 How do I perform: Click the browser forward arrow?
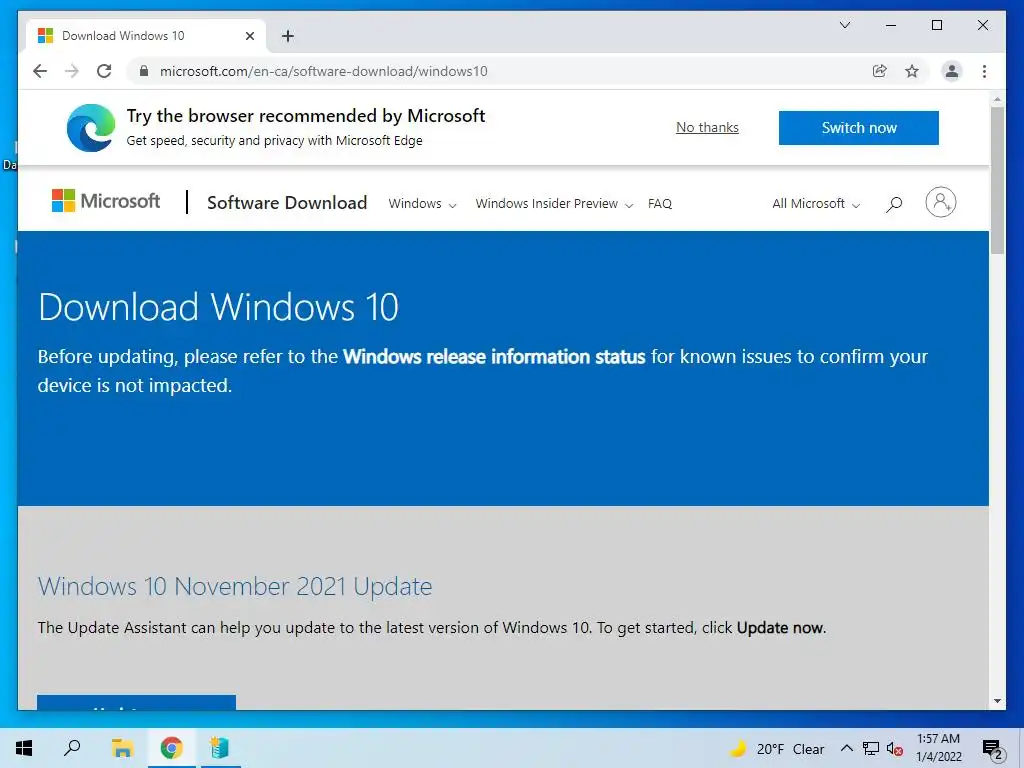(x=72, y=71)
